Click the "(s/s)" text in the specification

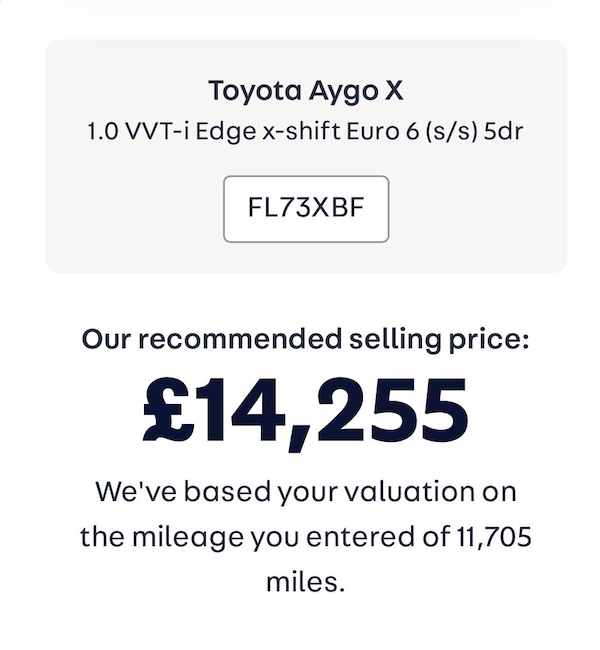click(x=445, y=132)
